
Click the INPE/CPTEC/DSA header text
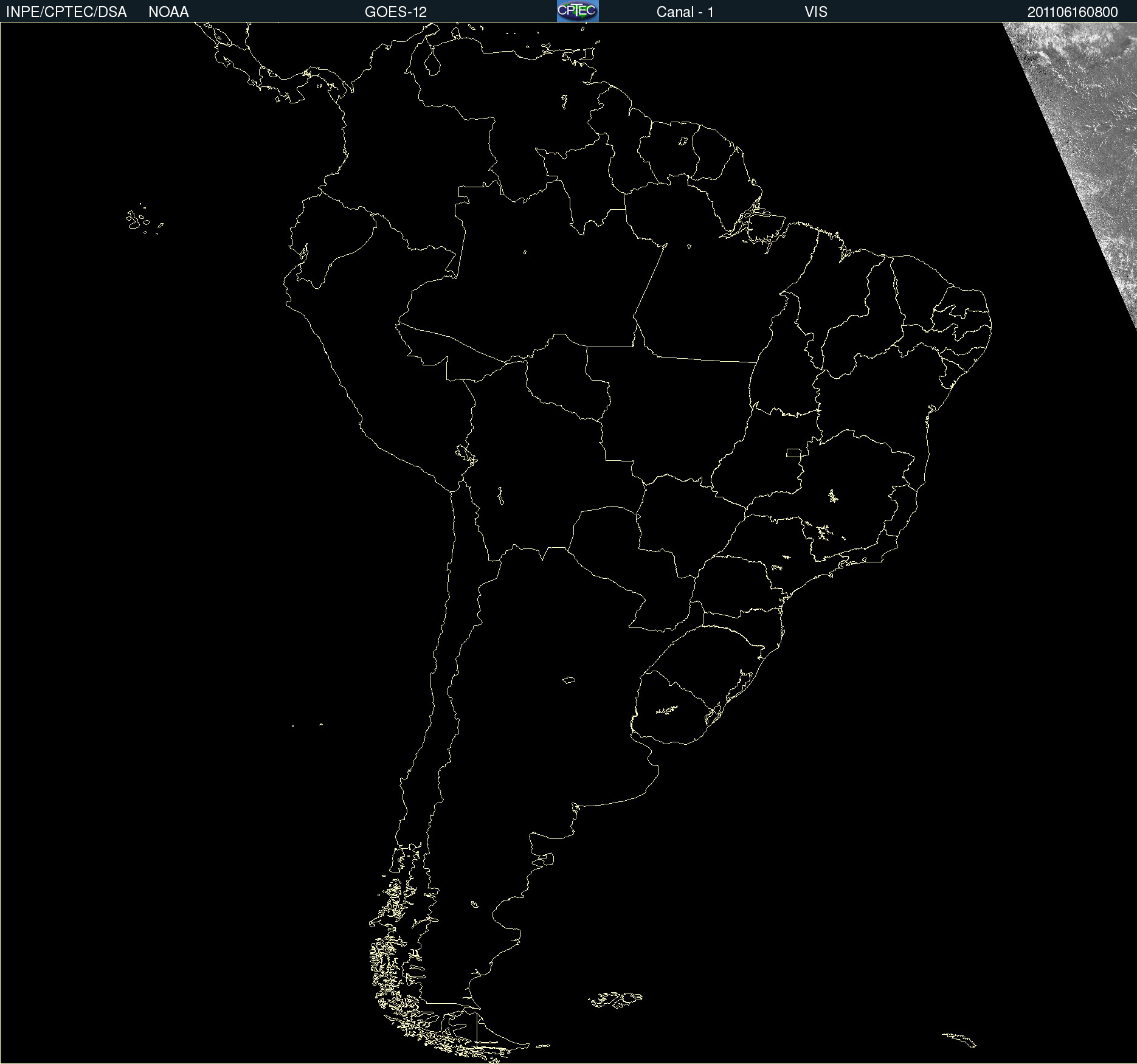[x=66, y=12]
